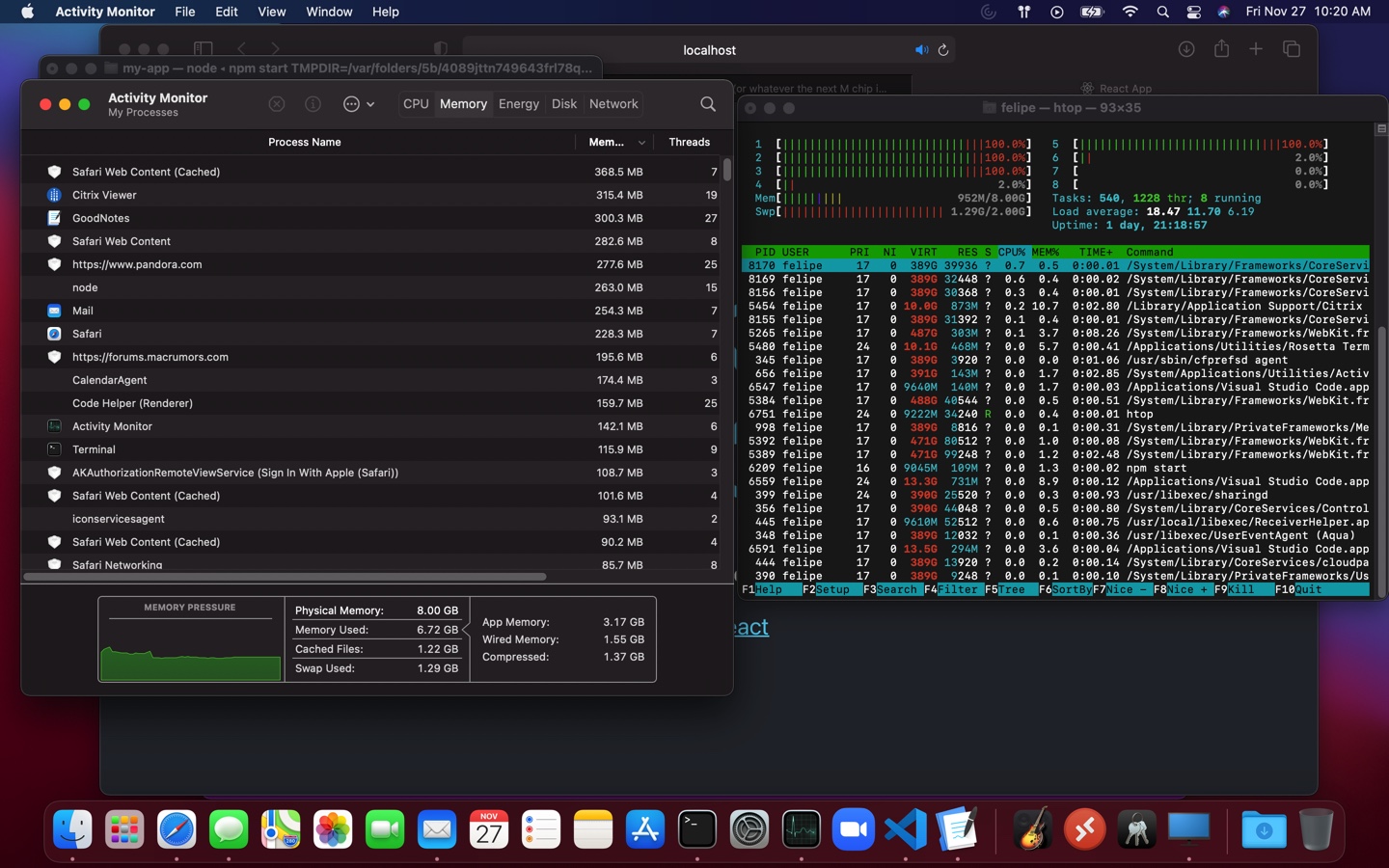Select the node process row
Screen dimensions: 1389x868
click(371, 287)
